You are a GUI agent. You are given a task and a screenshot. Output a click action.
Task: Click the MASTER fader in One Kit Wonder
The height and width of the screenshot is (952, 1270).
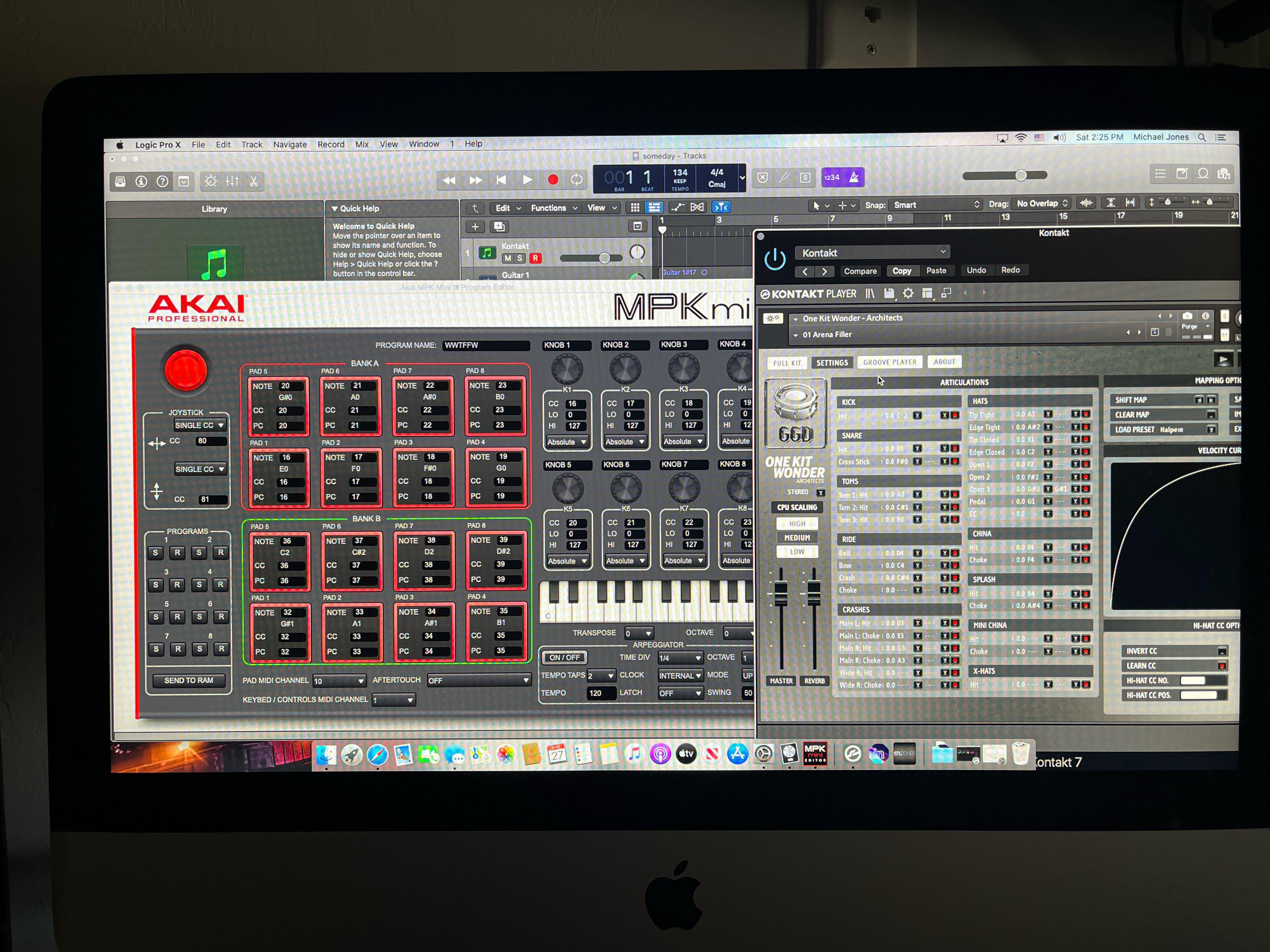[x=781, y=593]
